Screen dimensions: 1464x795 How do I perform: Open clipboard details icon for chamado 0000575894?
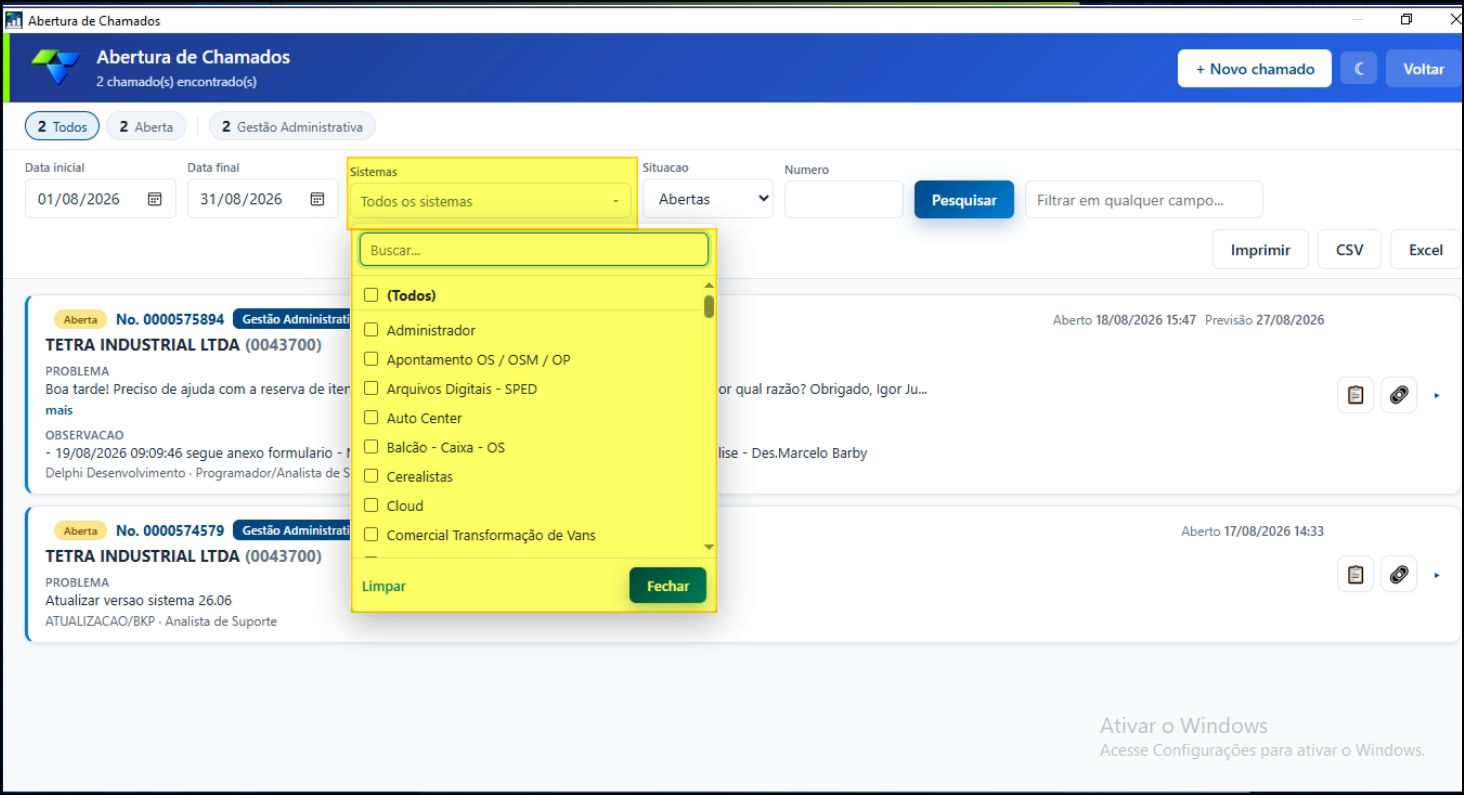point(1355,395)
